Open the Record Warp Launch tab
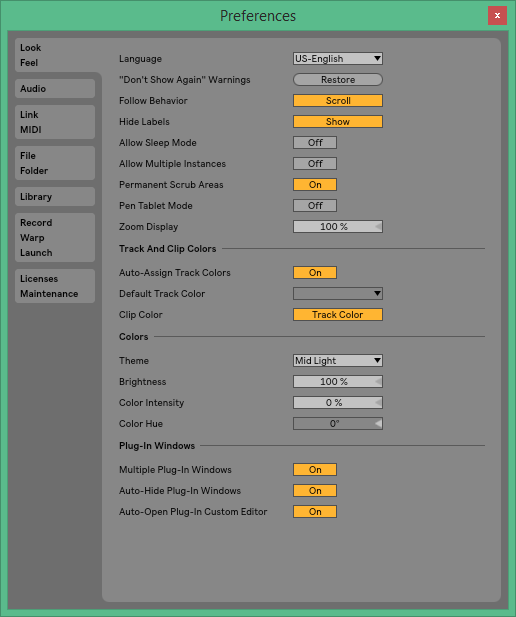 point(55,238)
